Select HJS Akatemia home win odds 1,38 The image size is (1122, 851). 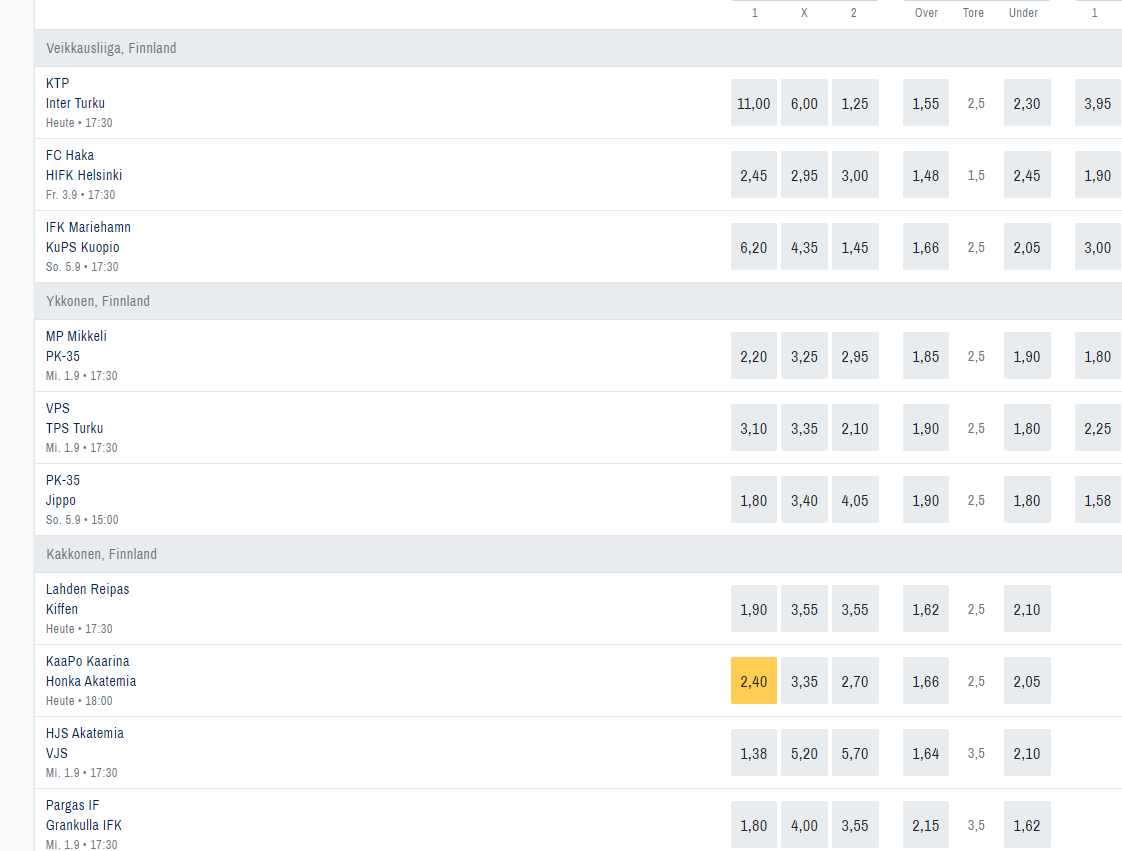click(x=754, y=753)
